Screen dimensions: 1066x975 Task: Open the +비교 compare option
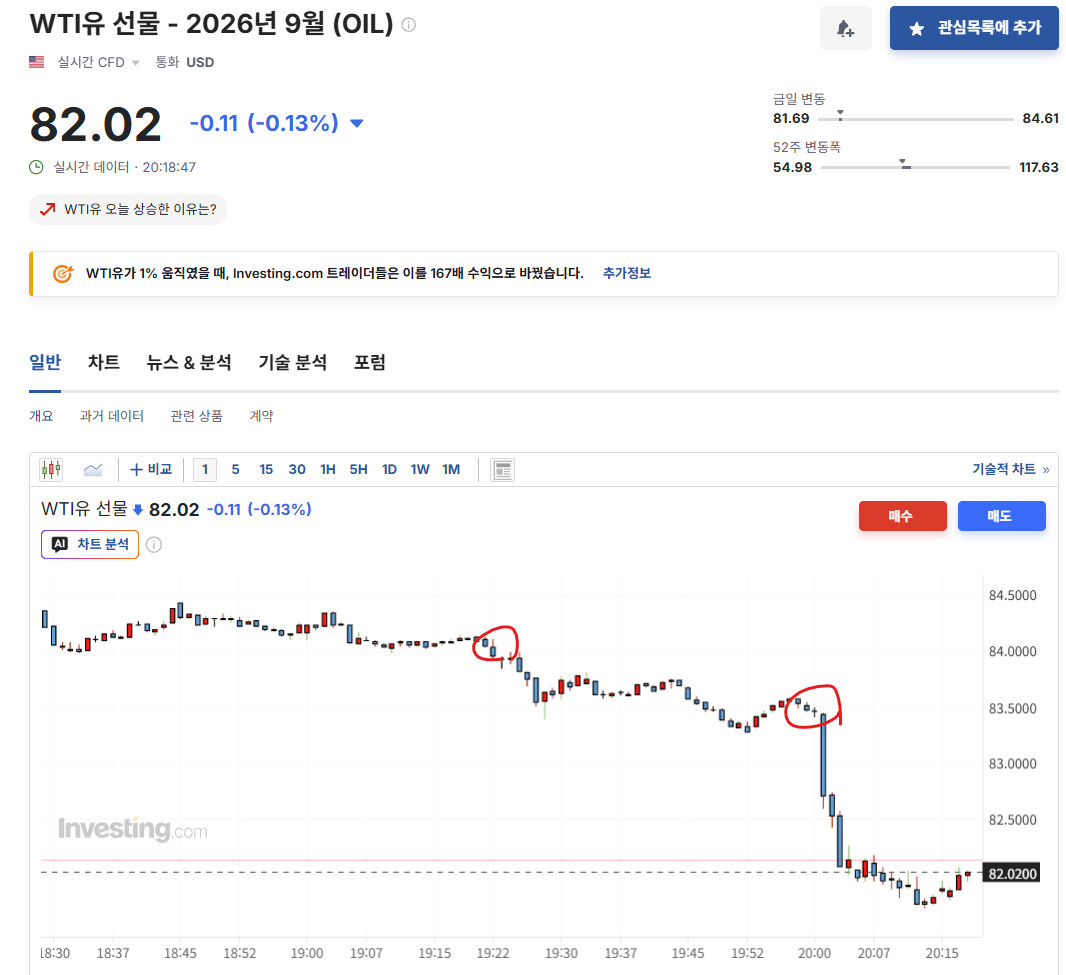(x=151, y=469)
